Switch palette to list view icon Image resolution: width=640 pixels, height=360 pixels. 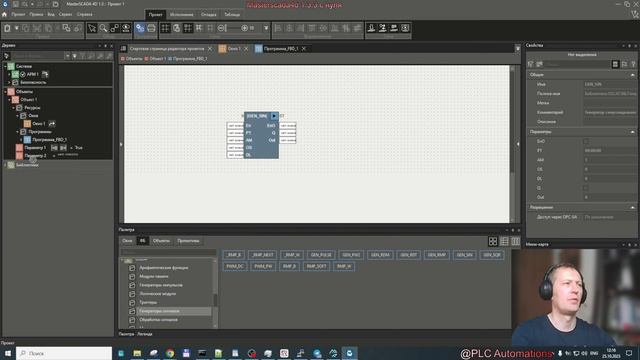pos(504,241)
